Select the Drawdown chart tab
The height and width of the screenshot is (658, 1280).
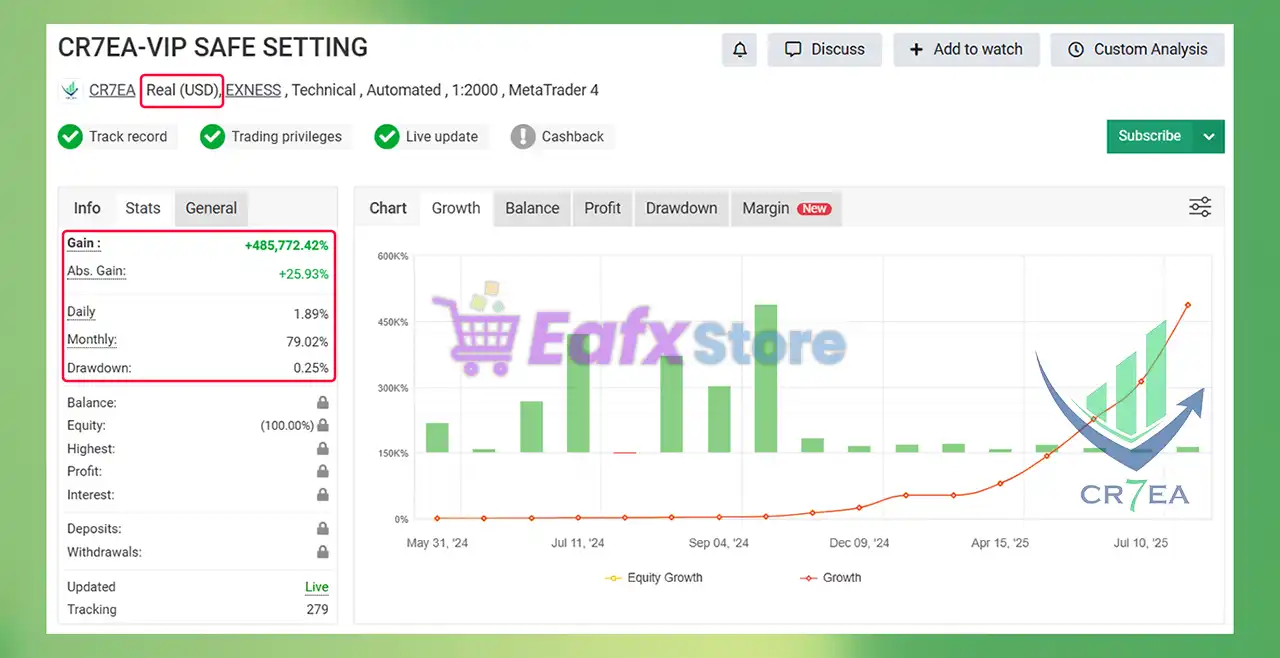(681, 208)
